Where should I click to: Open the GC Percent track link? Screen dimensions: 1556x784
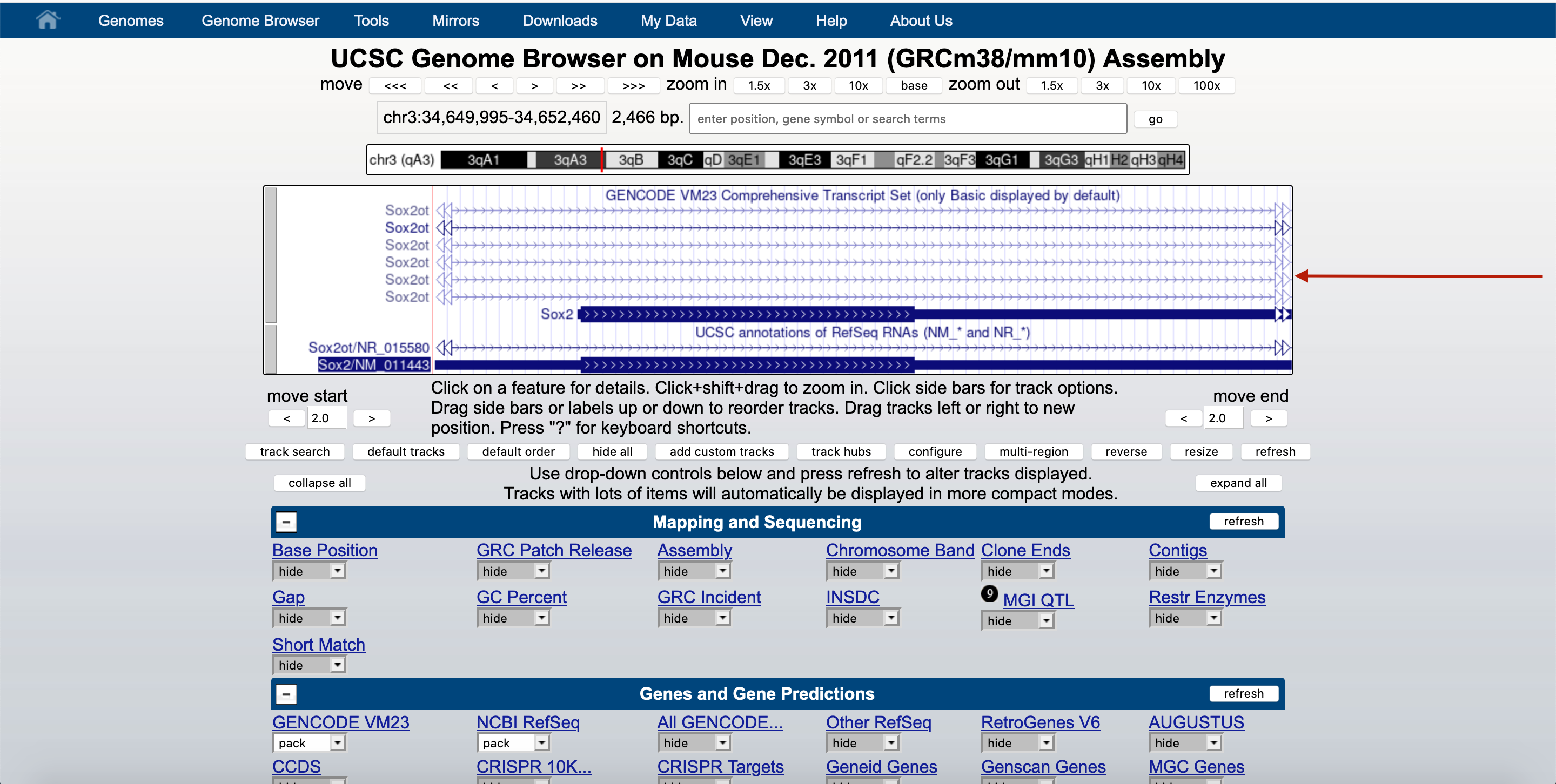pyautogui.click(x=521, y=597)
